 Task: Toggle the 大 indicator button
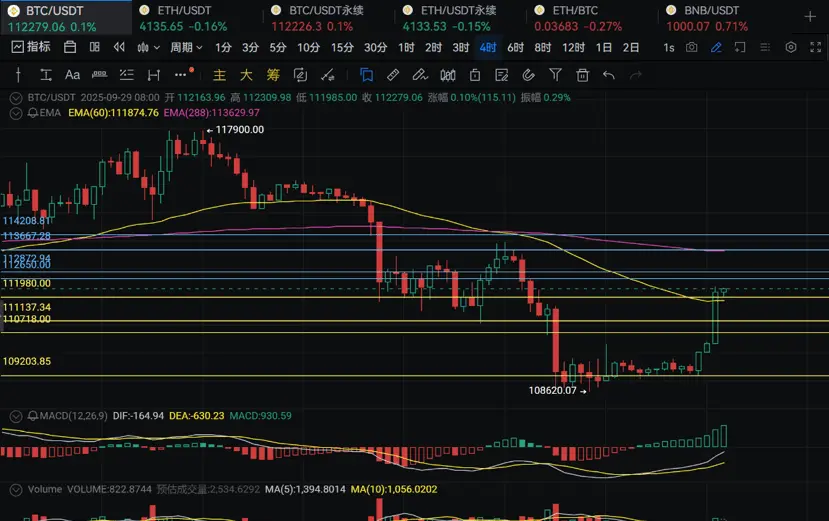tap(246, 75)
